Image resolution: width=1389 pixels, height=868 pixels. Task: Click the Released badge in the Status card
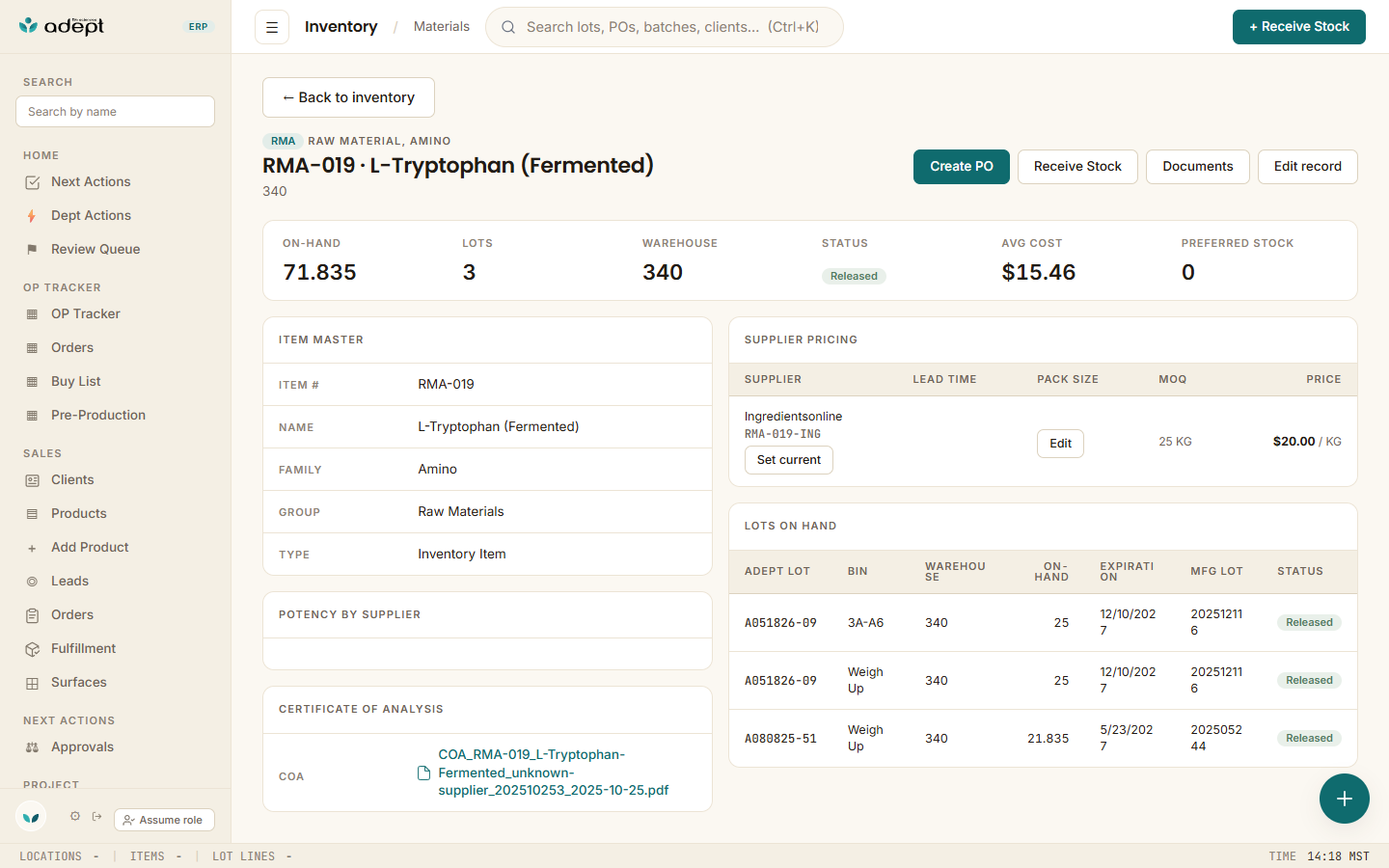[854, 276]
